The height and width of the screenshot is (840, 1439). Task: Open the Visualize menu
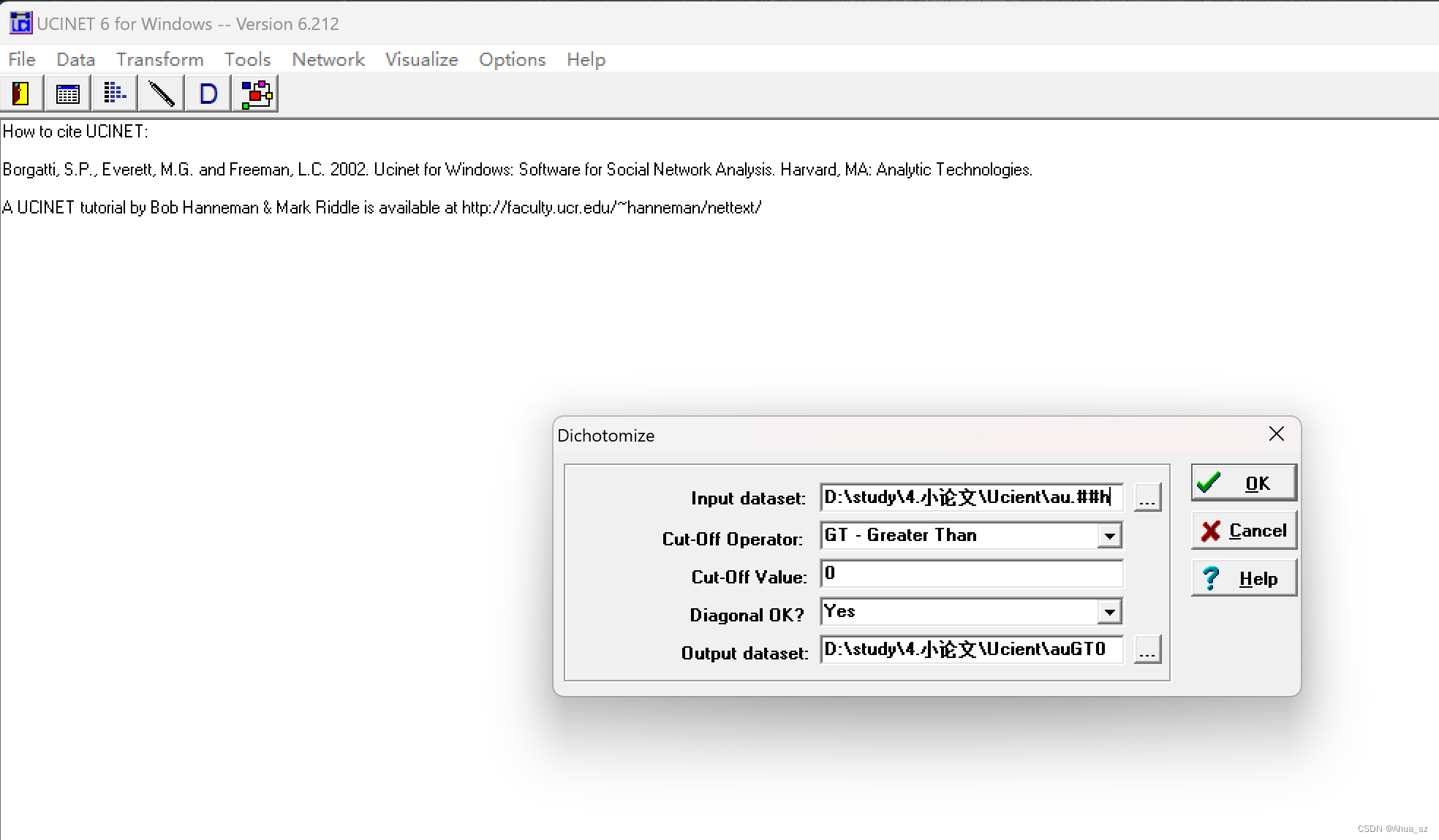tap(421, 59)
